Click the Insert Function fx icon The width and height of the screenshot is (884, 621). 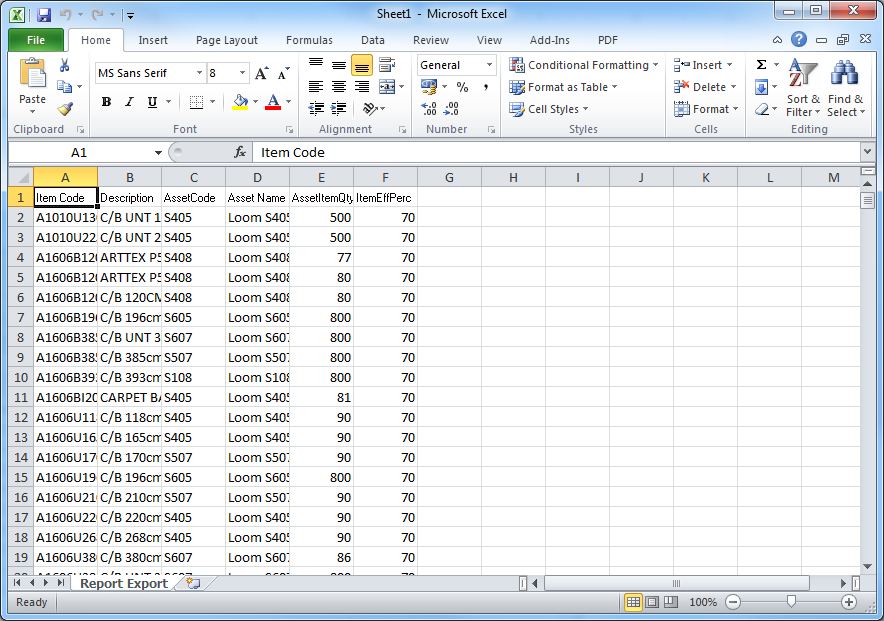[x=240, y=152]
